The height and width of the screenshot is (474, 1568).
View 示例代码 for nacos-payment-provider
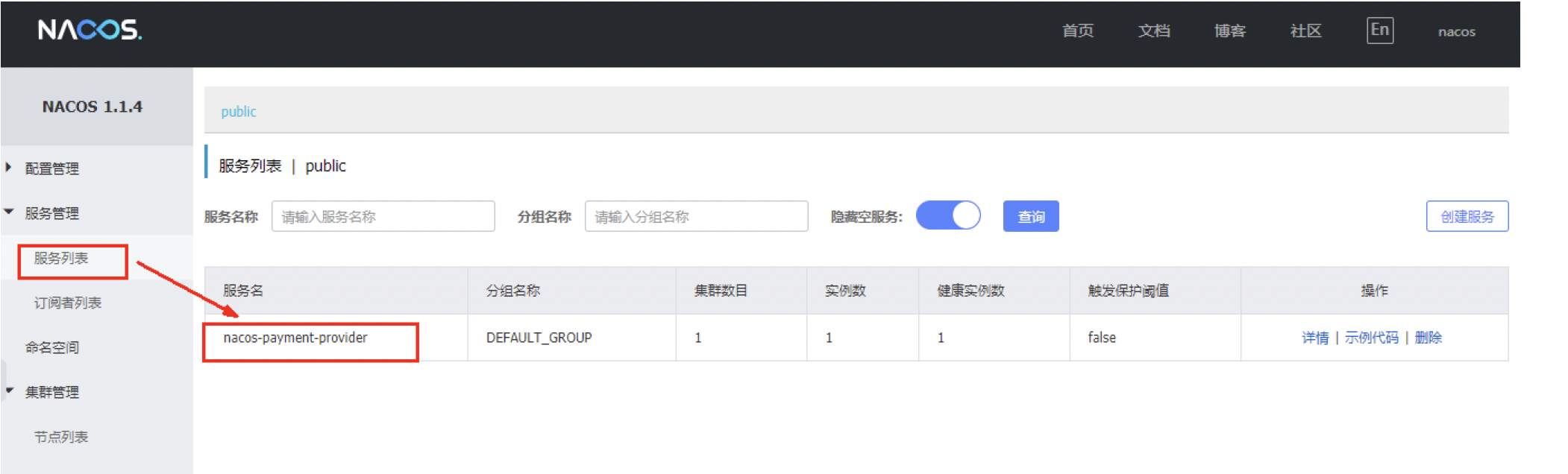(x=1371, y=338)
